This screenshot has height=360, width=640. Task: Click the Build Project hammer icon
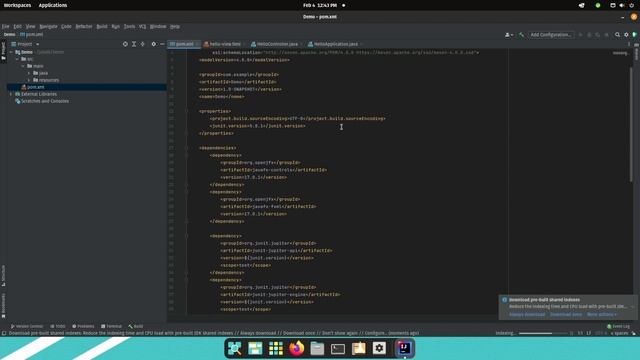tap(521, 35)
